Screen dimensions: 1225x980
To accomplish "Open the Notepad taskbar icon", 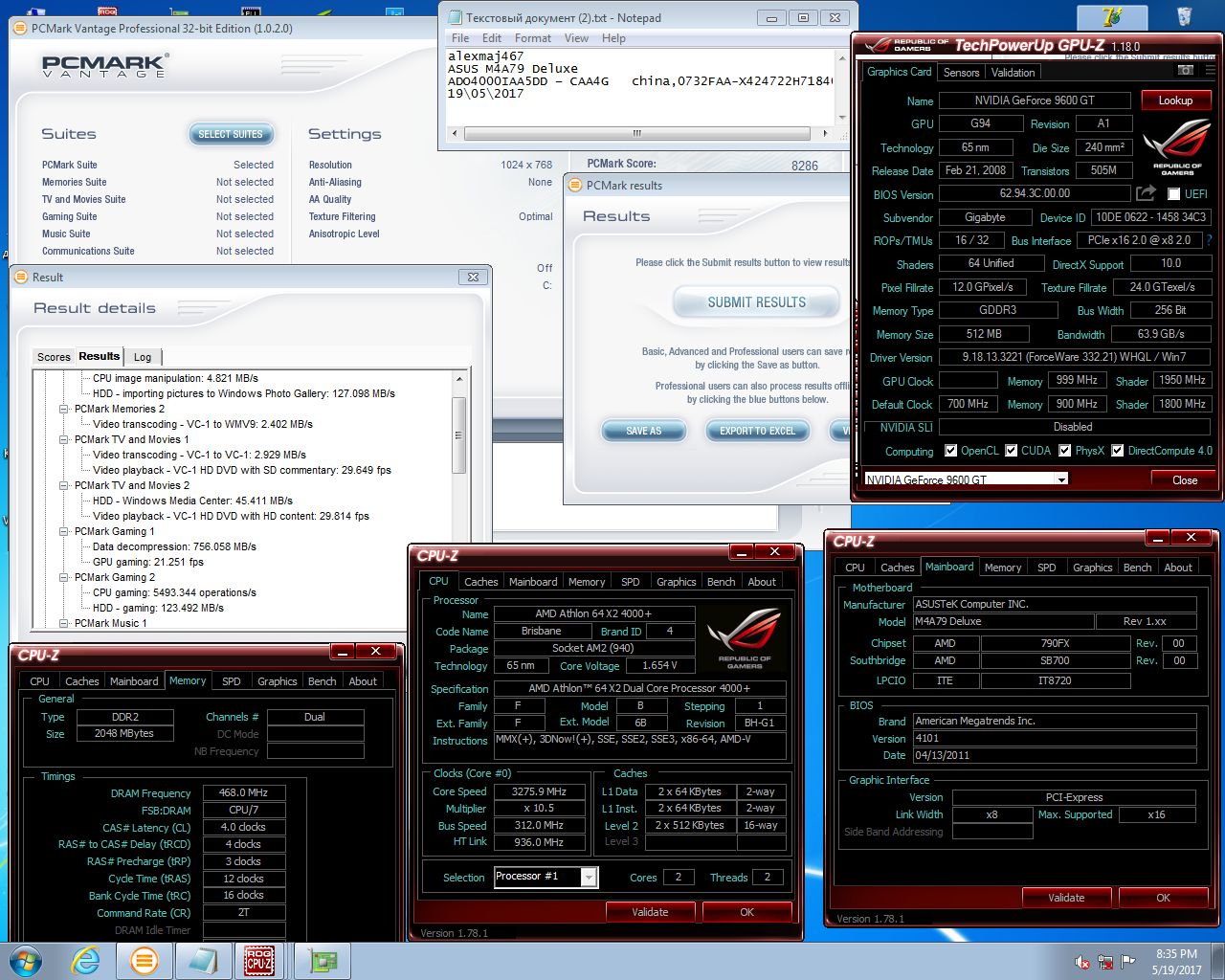I will pos(203,961).
